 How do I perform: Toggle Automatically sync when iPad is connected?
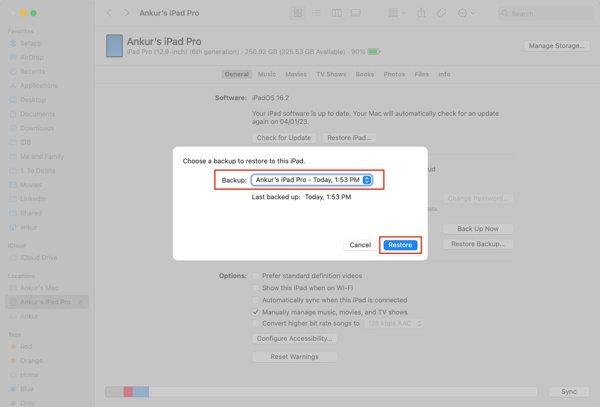click(256, 300)
